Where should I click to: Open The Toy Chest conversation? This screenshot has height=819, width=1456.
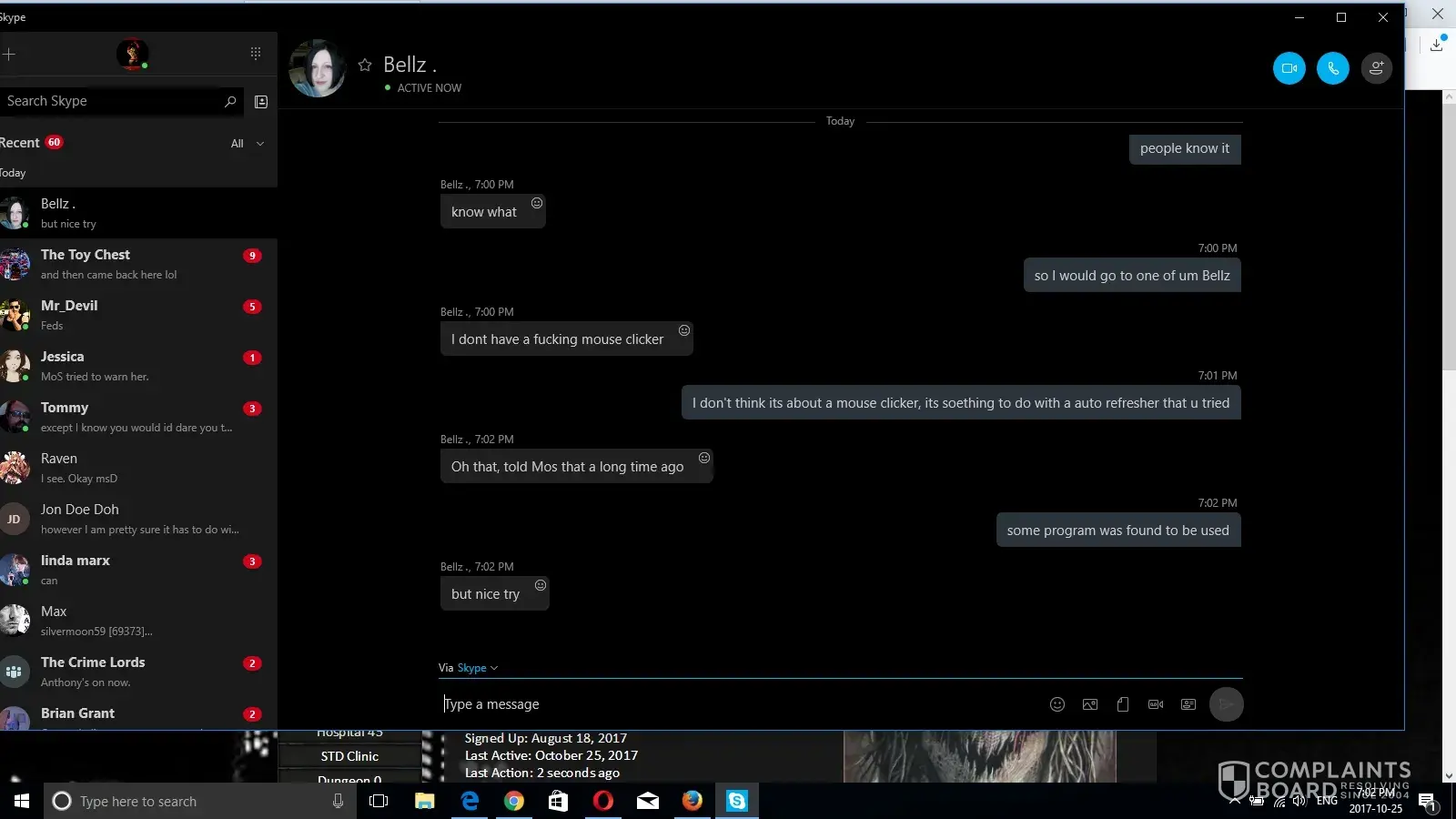[136, 264]
